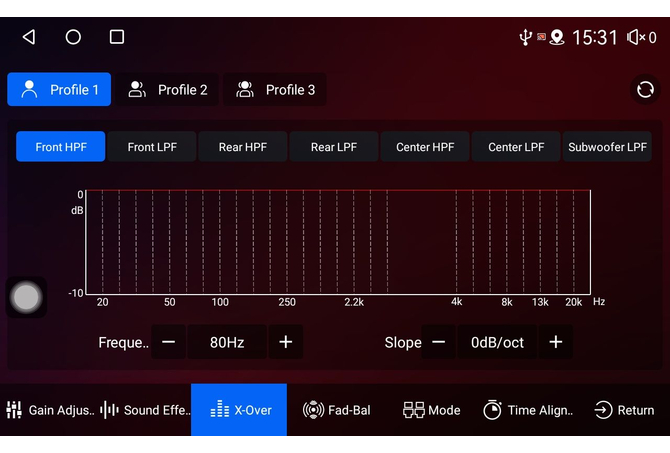Increase frequency with plus button
670x453 pixels.
tap(285, 342)
